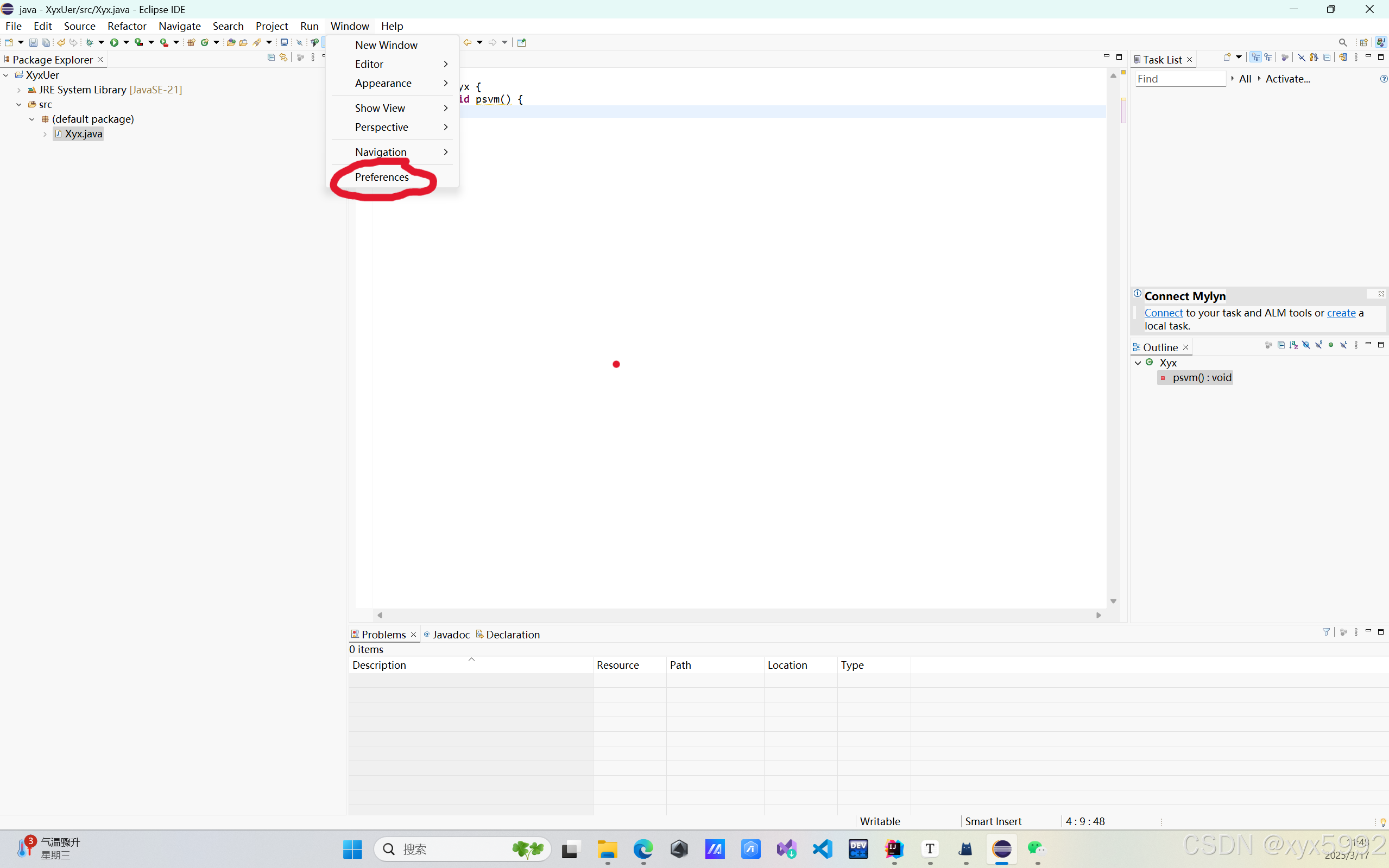Click the green Run button in toolbar
The image size is (1389, 868).
coord(113,42)
